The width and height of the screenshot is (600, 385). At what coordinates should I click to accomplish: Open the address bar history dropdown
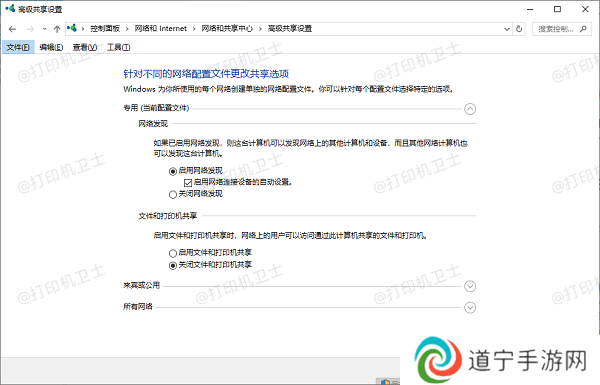(x=507, y=29)
